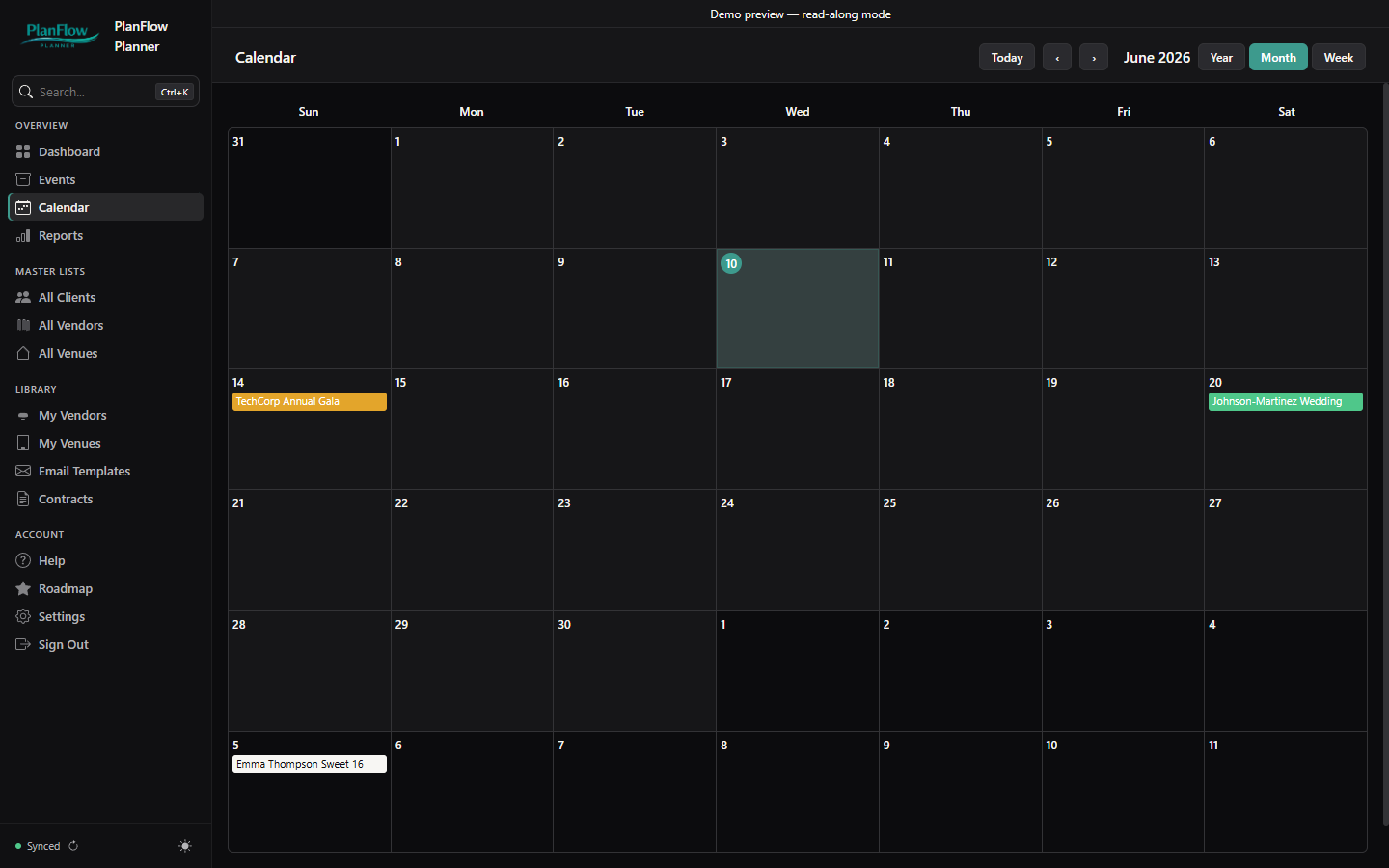Click the Dashboard grid icon
This screenshot has width=1389, height=868.
(x=23, y=151)
